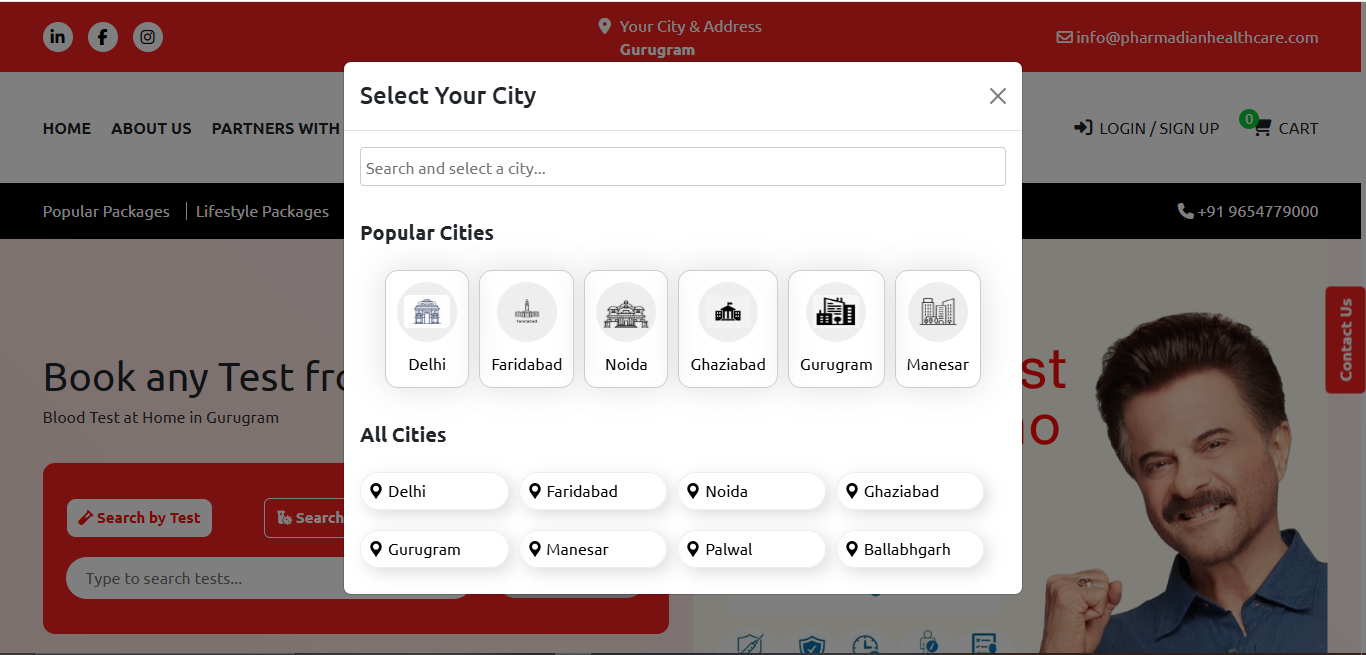
Task: Go to Popular Packages tab
Action: [x=106, y=211]
